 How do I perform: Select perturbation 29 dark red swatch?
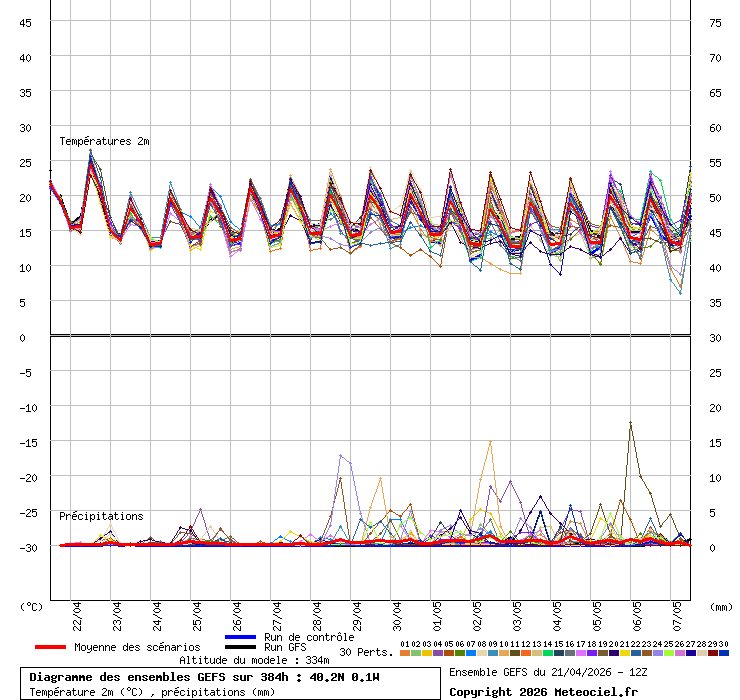(x=713, y=653)
